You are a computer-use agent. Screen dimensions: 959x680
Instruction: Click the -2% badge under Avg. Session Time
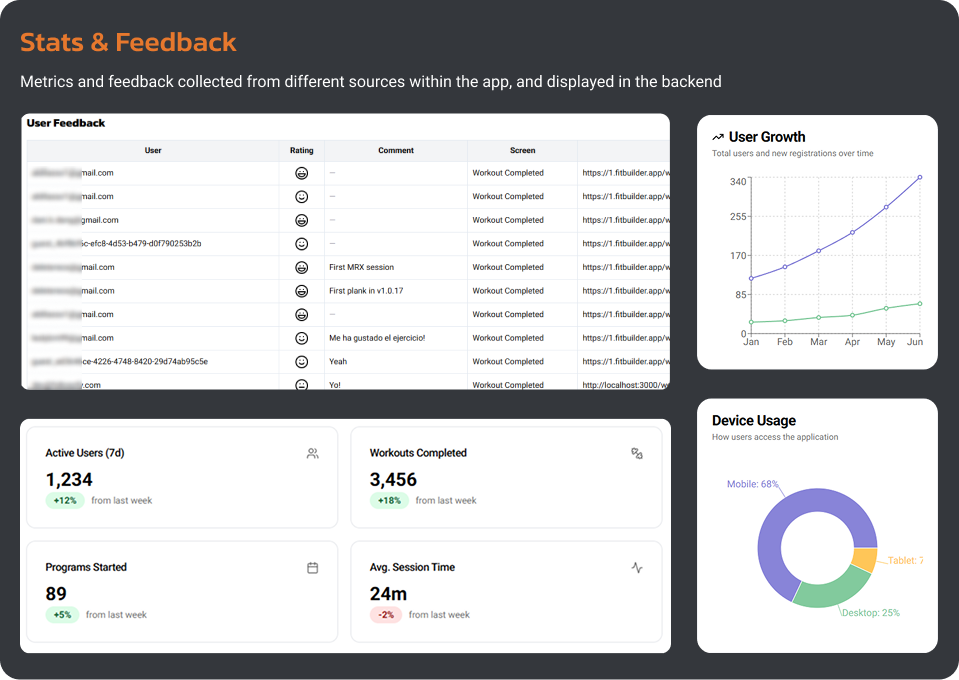[385, 614]
